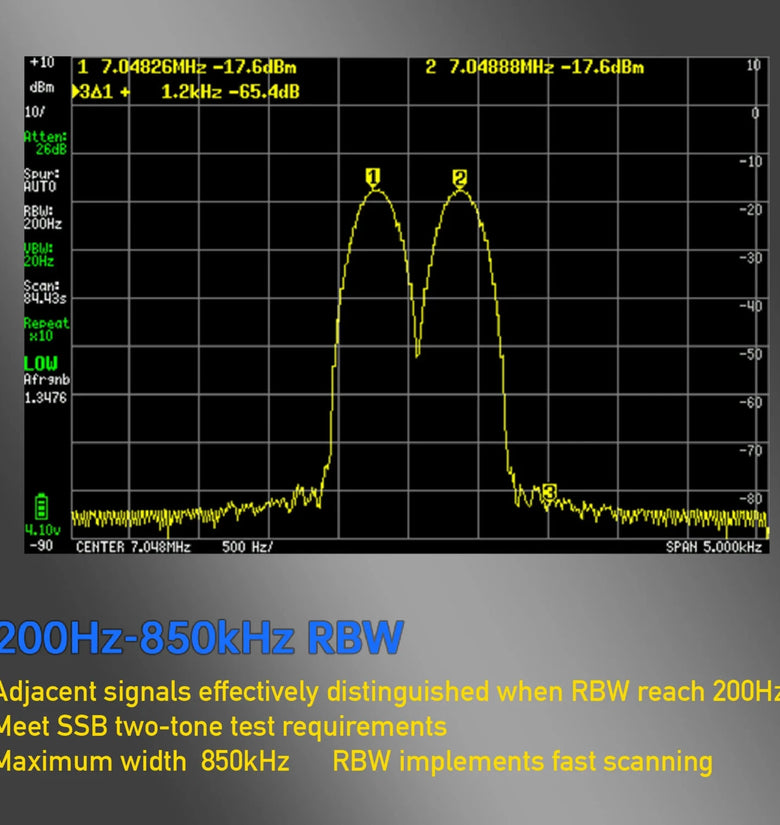Tap the LOW input mode indicator
The width and height of the screenshot is (780, 825).
41,363
